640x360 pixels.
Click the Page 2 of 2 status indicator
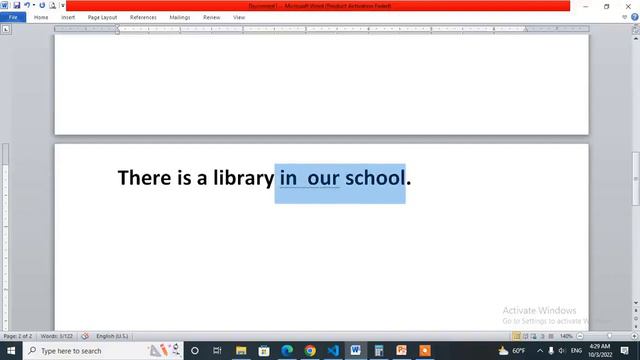18,336
